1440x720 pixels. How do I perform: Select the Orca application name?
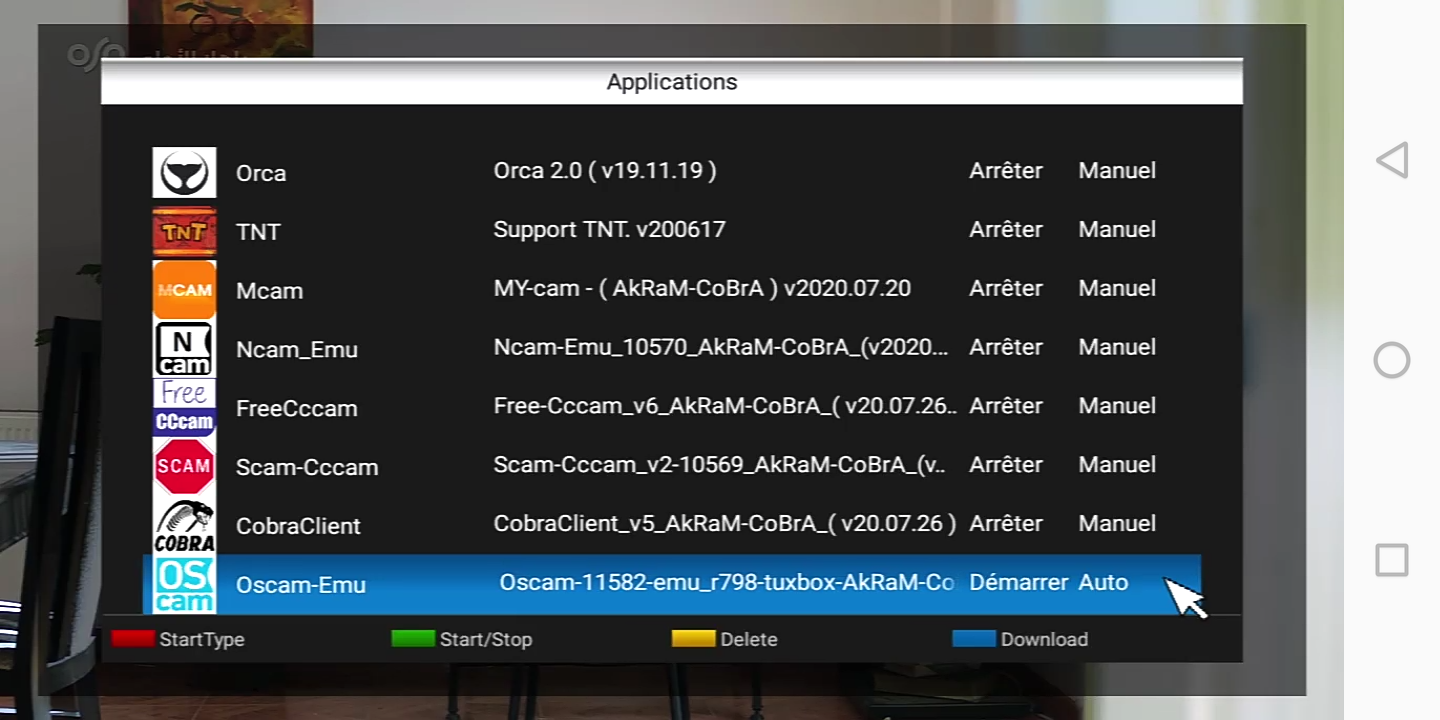(x=261, y=174)
